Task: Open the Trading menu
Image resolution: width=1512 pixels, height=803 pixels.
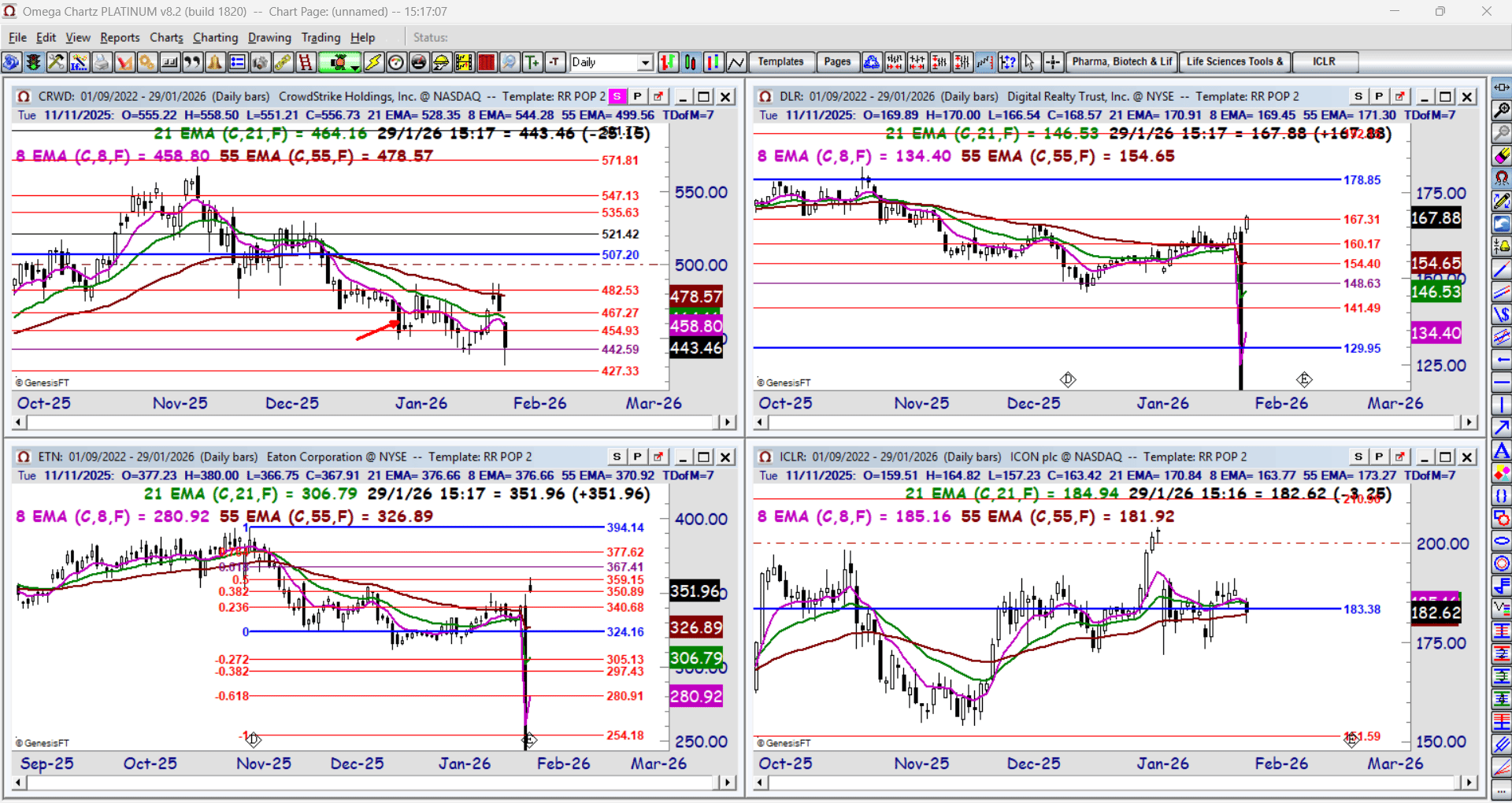Action: point(321,38)
